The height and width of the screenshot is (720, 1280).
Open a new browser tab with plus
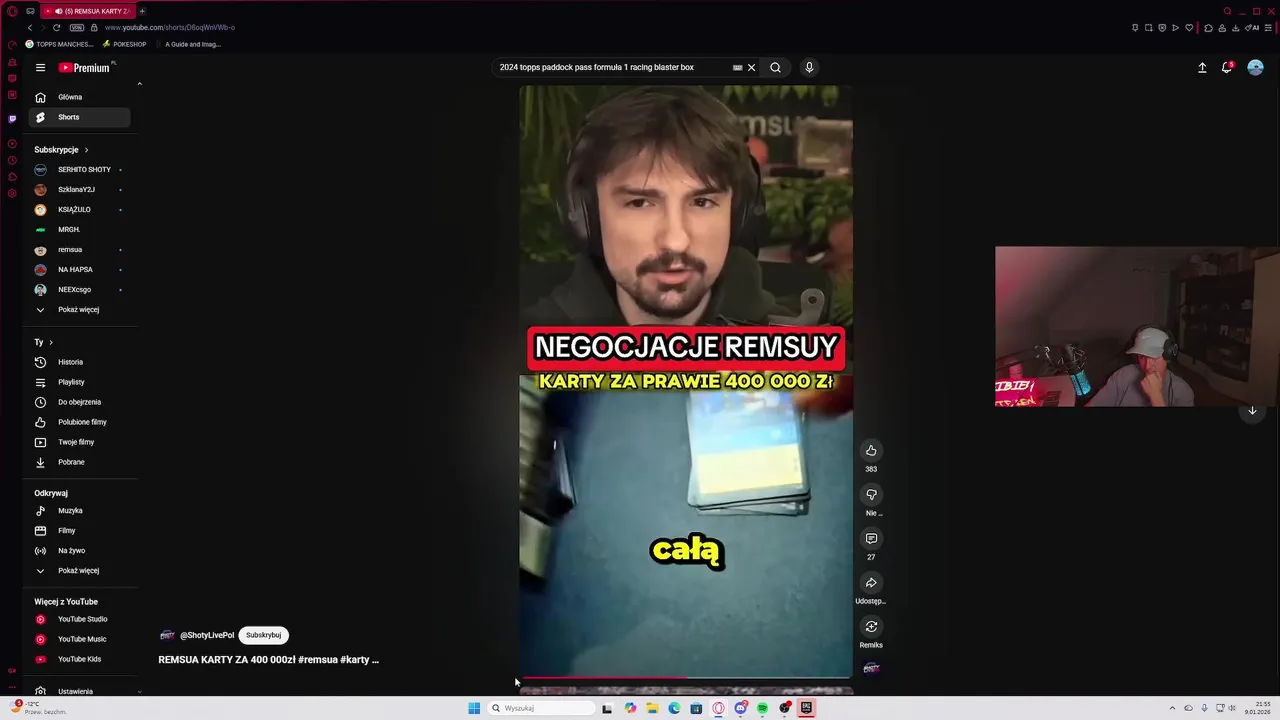[141, 11]
